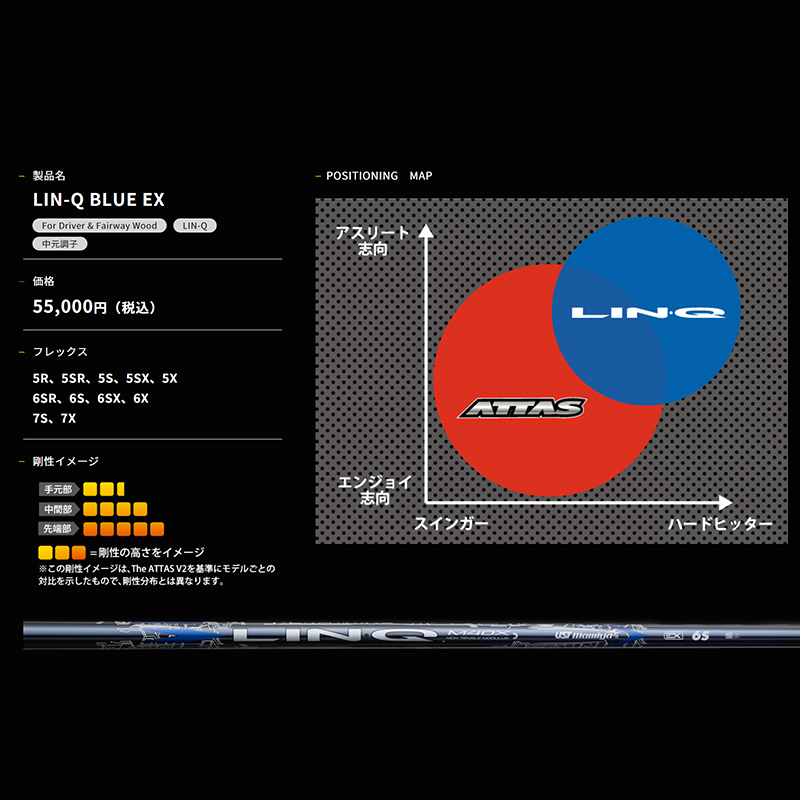Click the UST Mamiya logo on shaft

click(x=587, y=635)
